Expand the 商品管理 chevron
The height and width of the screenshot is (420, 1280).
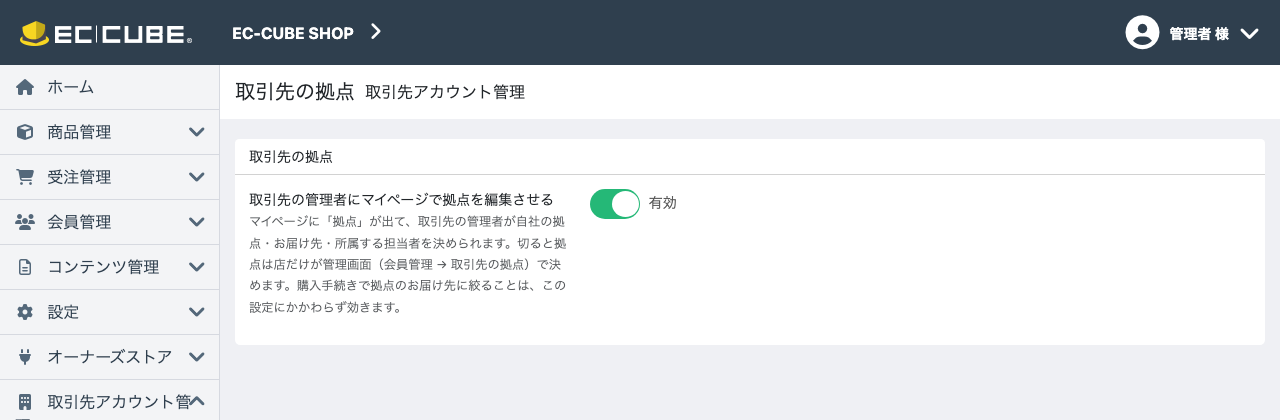click(x=197, y=132)
